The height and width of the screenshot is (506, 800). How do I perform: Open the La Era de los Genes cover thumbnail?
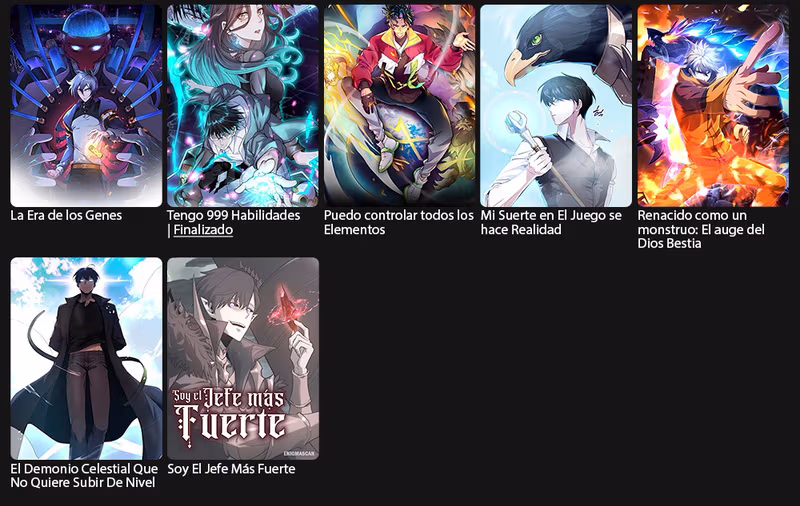[86, 106]
